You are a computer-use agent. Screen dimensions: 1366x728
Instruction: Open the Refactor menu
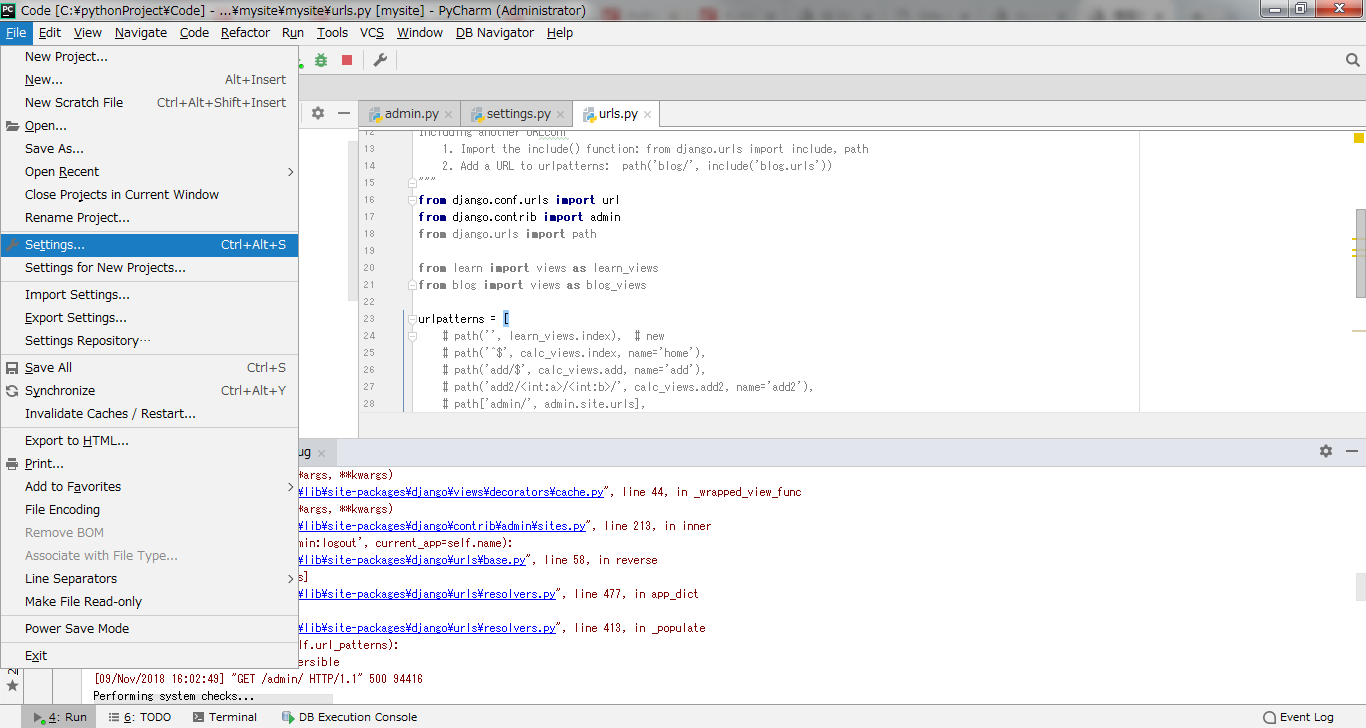[245, 33]
